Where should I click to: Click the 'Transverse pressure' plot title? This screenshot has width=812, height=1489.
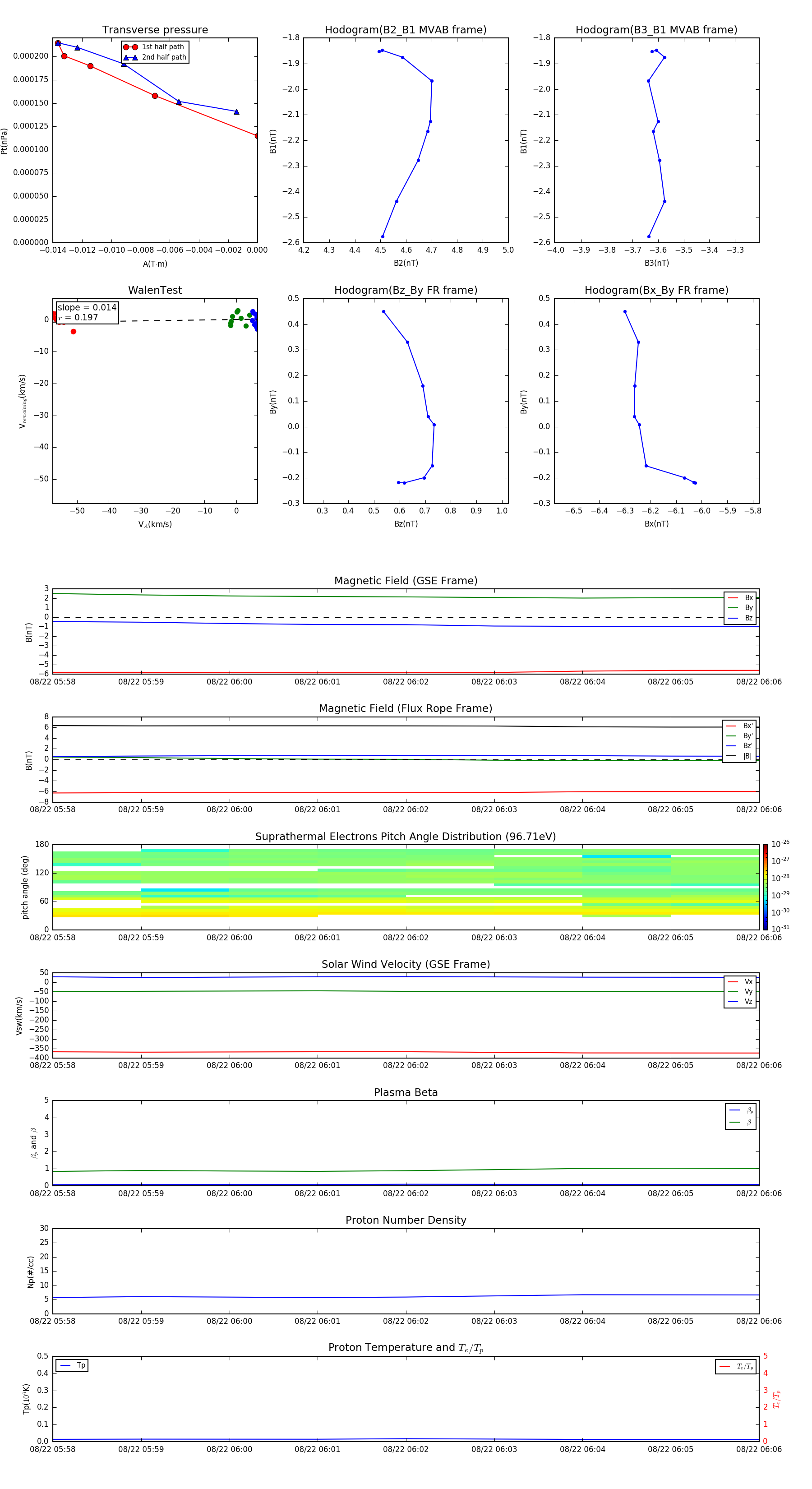pyautogui.click(x=155, y=30)
